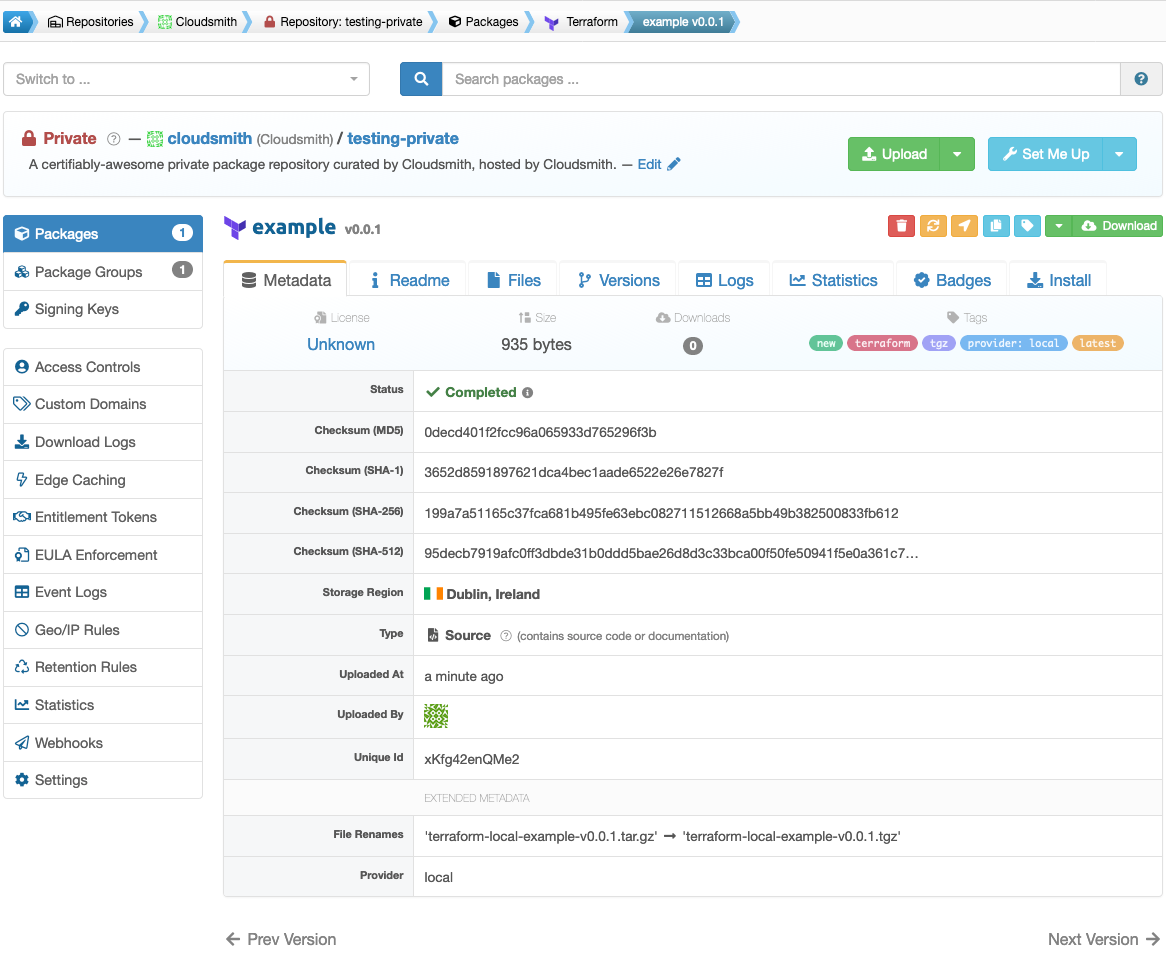The image size is (1166, 955).
Task: Click the orange resync package icon
Action: pyautogui.click(x=933, y=226)
